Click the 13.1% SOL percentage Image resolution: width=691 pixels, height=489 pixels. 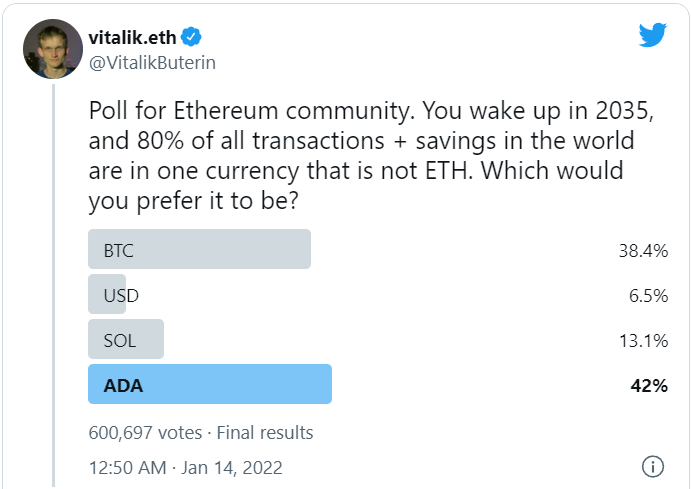tap(644, 341)
